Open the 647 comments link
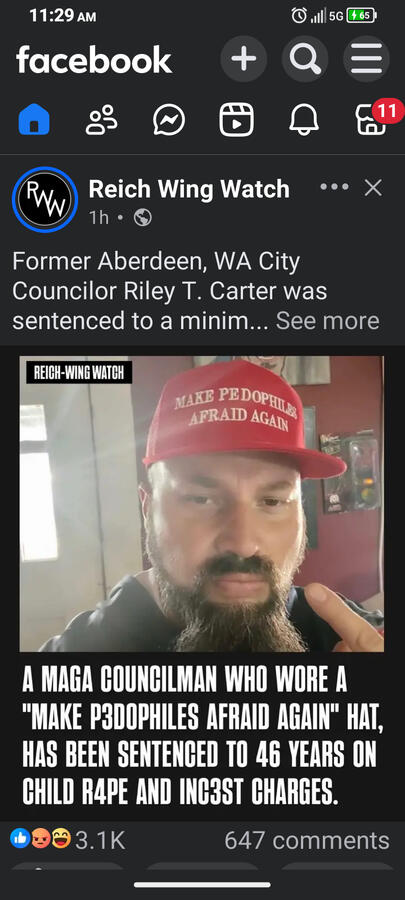The height and width of the screenshot is (900, 405). pyautogui.click(x=307, y=841)
